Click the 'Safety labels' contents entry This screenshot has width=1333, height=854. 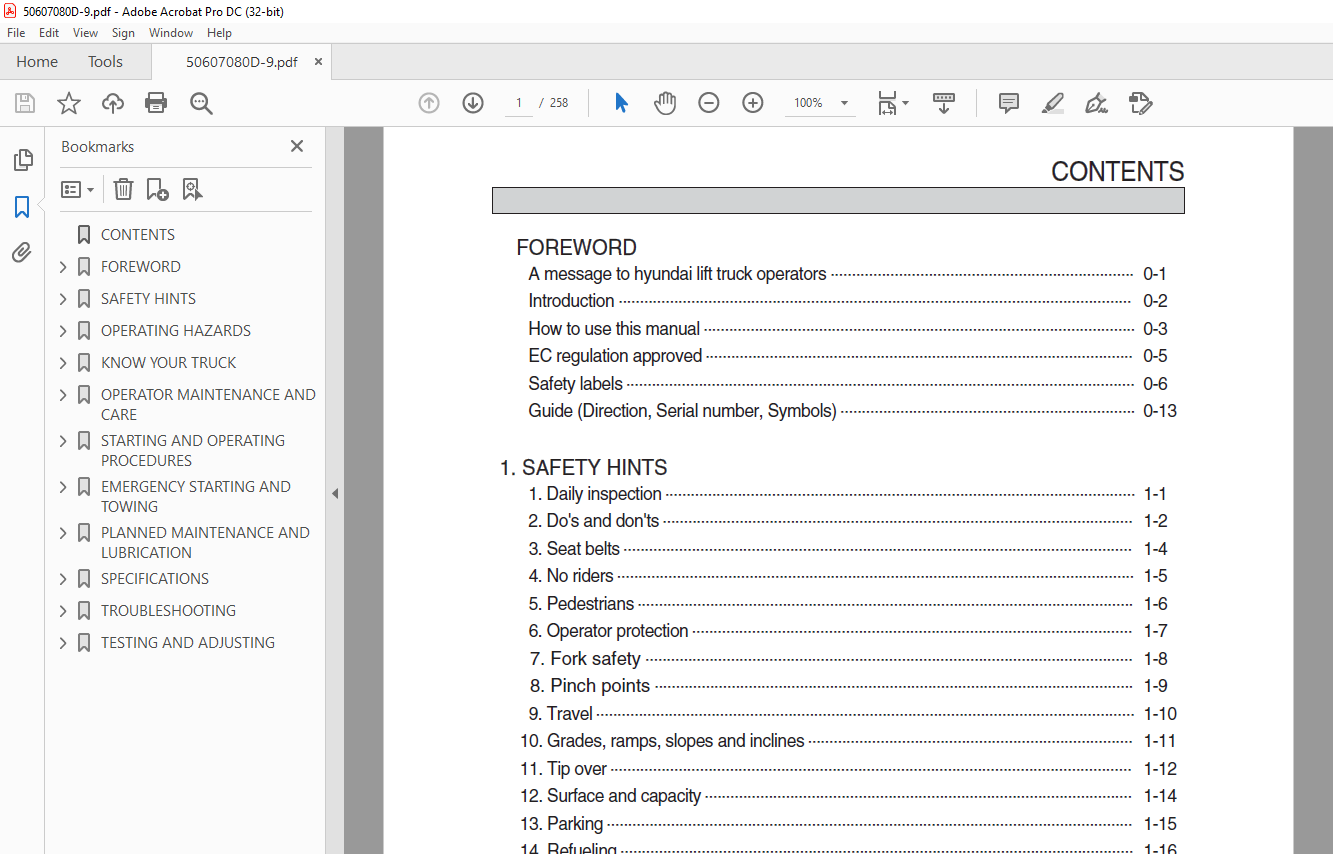[x=576, y=384]
